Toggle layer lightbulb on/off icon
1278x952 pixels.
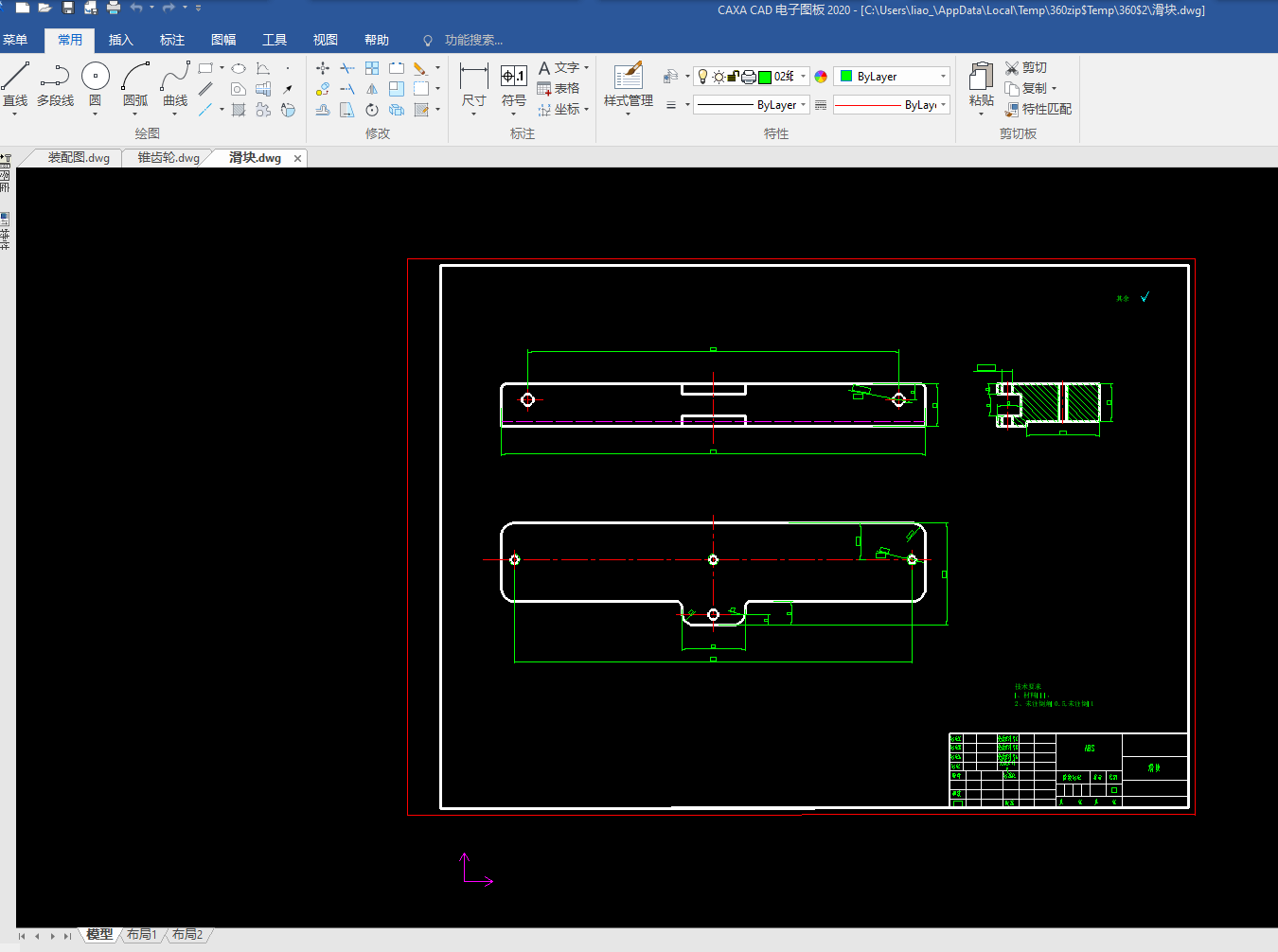pyautogui.click(x=702, y=77)
